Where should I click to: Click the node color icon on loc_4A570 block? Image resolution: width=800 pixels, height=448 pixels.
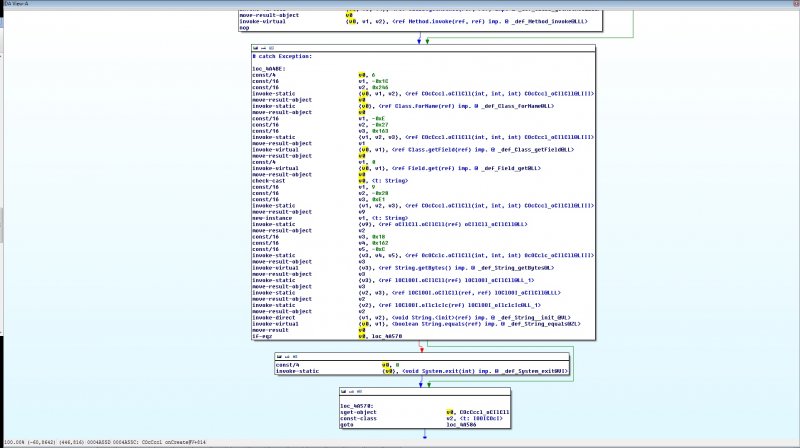(x=344, y=391)
